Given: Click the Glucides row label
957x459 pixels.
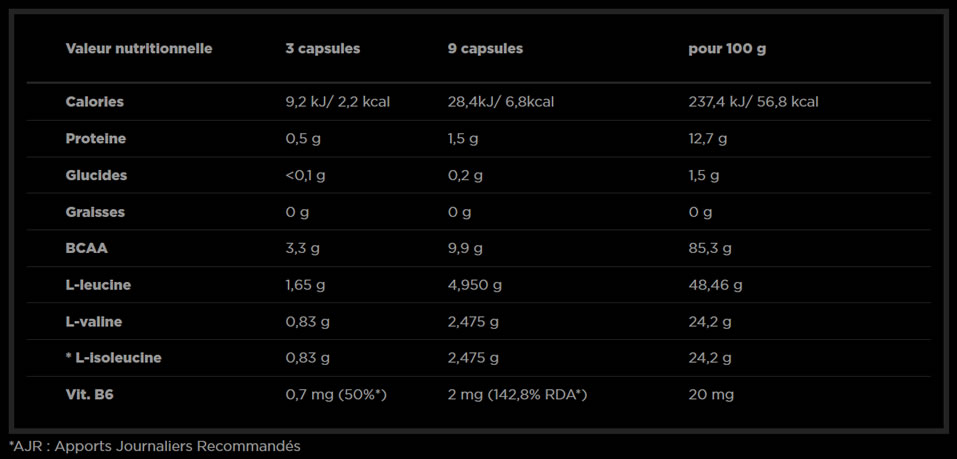Looking at the screenshot, I should pyautogui.click(x=96, y=175).
